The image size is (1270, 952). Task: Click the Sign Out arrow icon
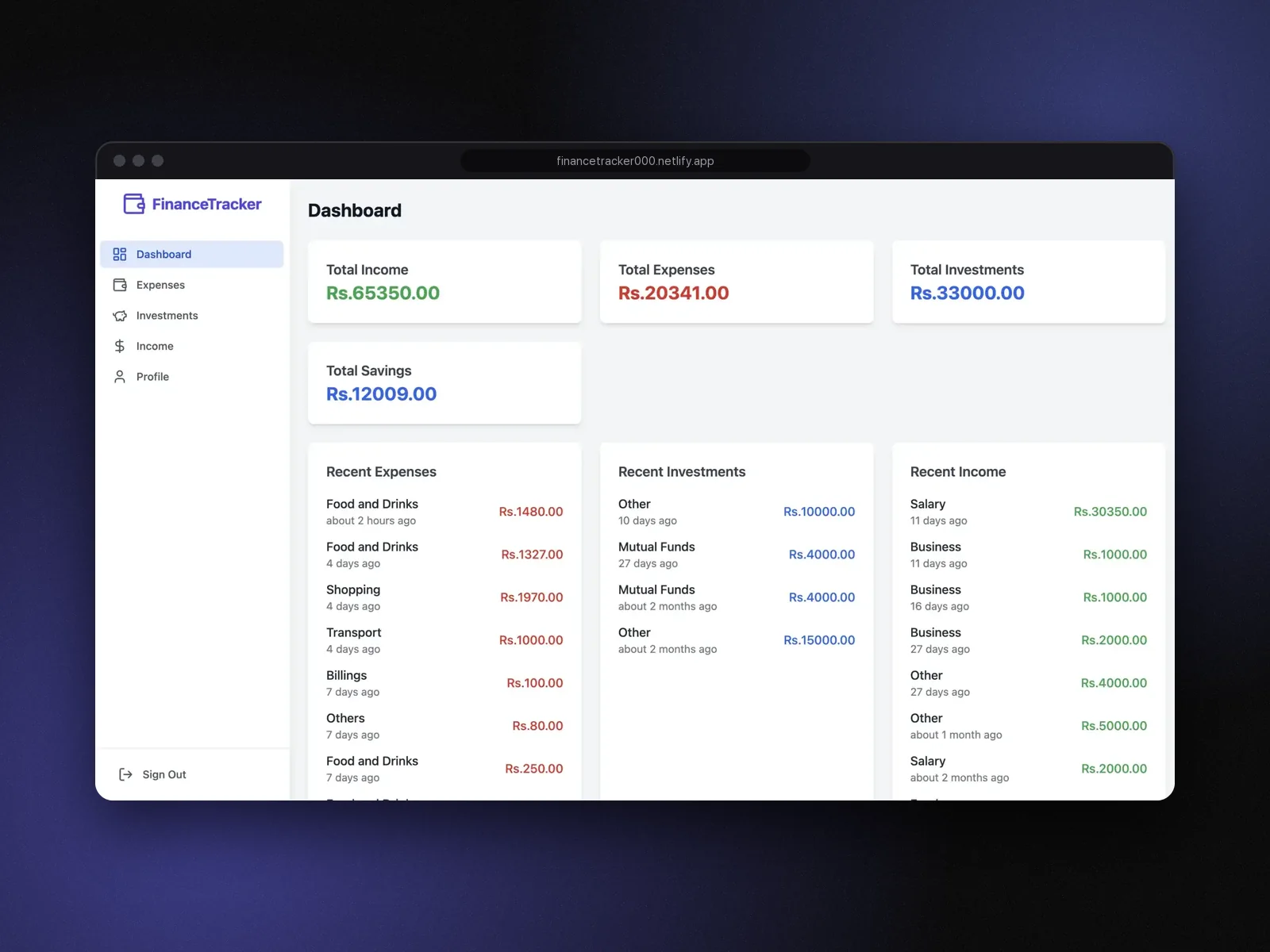tap(125, 774)
